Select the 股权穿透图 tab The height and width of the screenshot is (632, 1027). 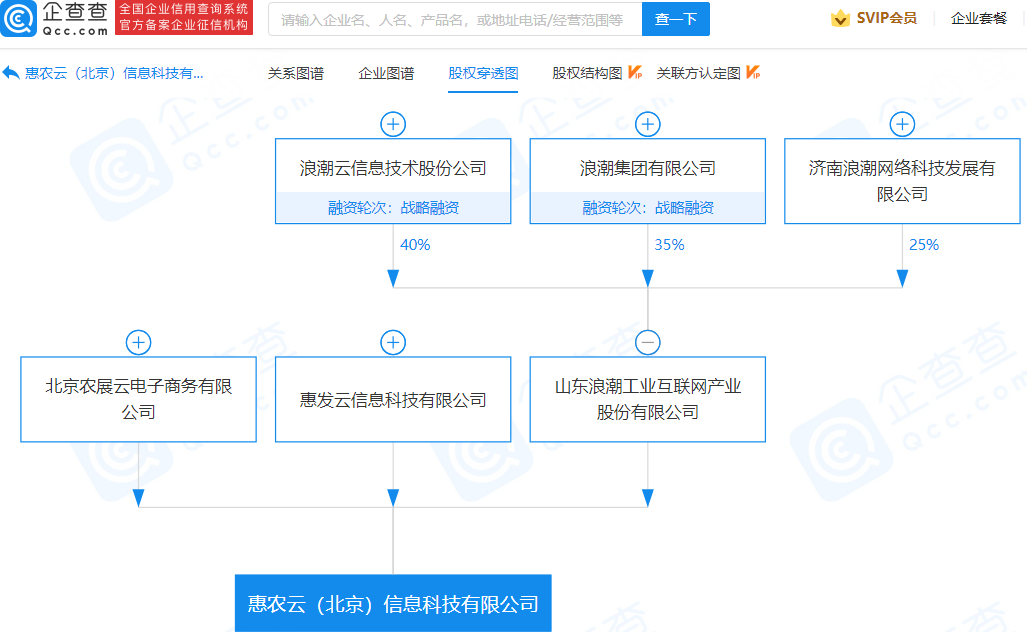click(483, 73)
